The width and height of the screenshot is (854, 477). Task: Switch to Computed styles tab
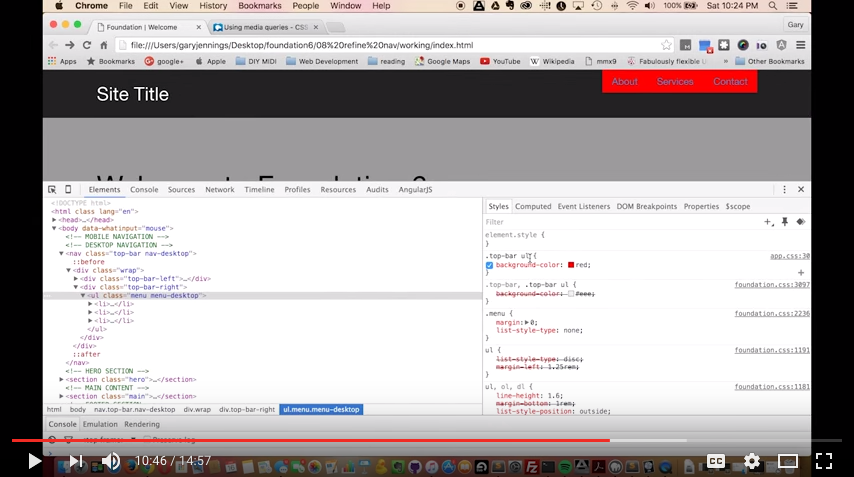coord(533,206)
